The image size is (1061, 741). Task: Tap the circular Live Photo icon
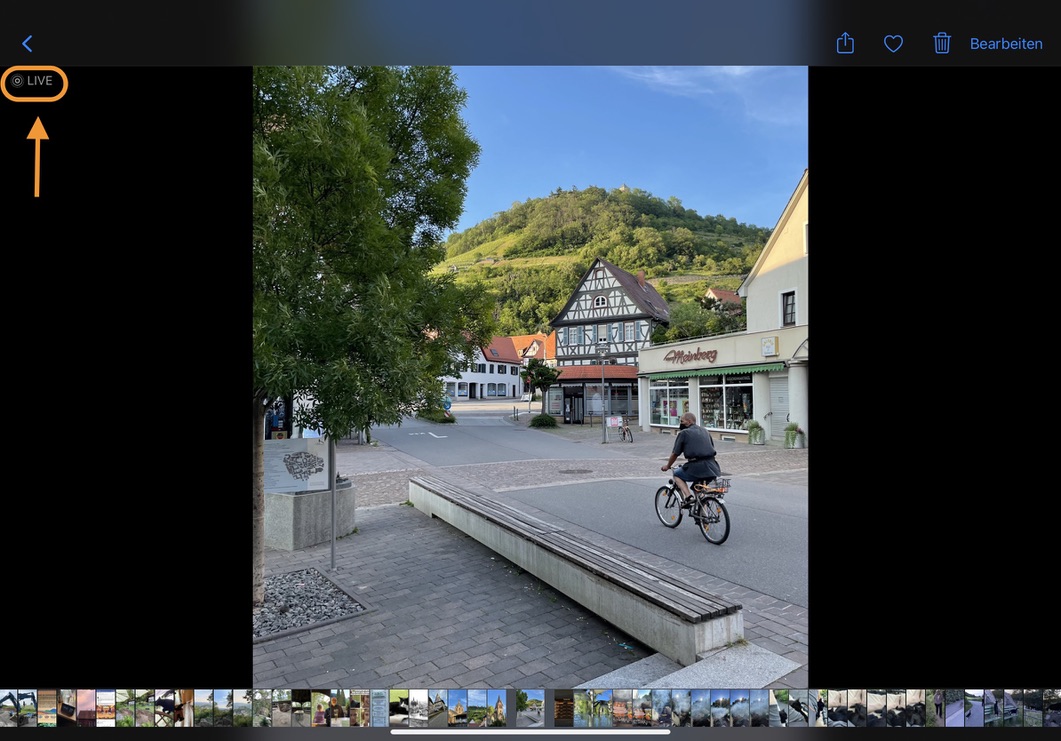pos(17,82)
